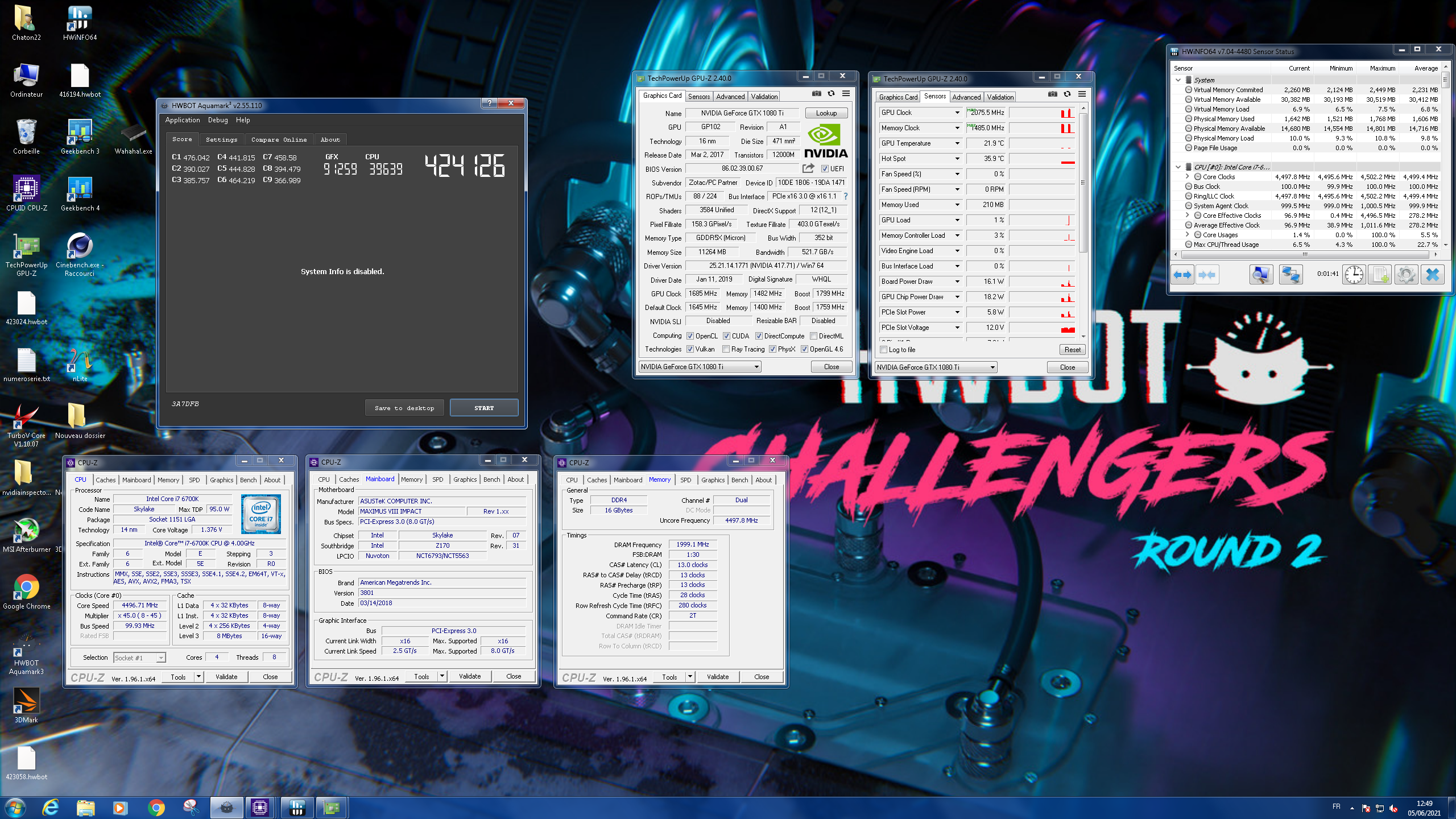Toggle Ray Tracing checkbox in GPU-Z
This screenshot has width=1456, height=819.
726,349
